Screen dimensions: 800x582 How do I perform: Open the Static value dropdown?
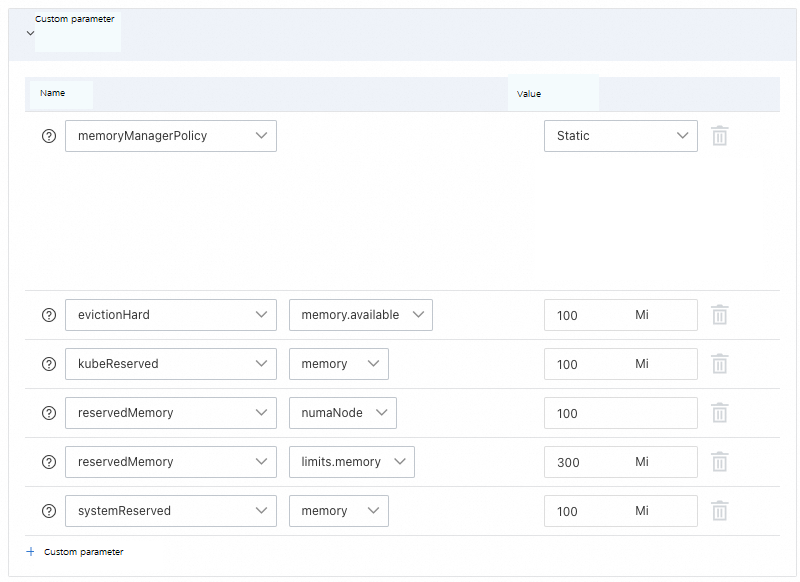pyautogui.click(x=620, y=136)
